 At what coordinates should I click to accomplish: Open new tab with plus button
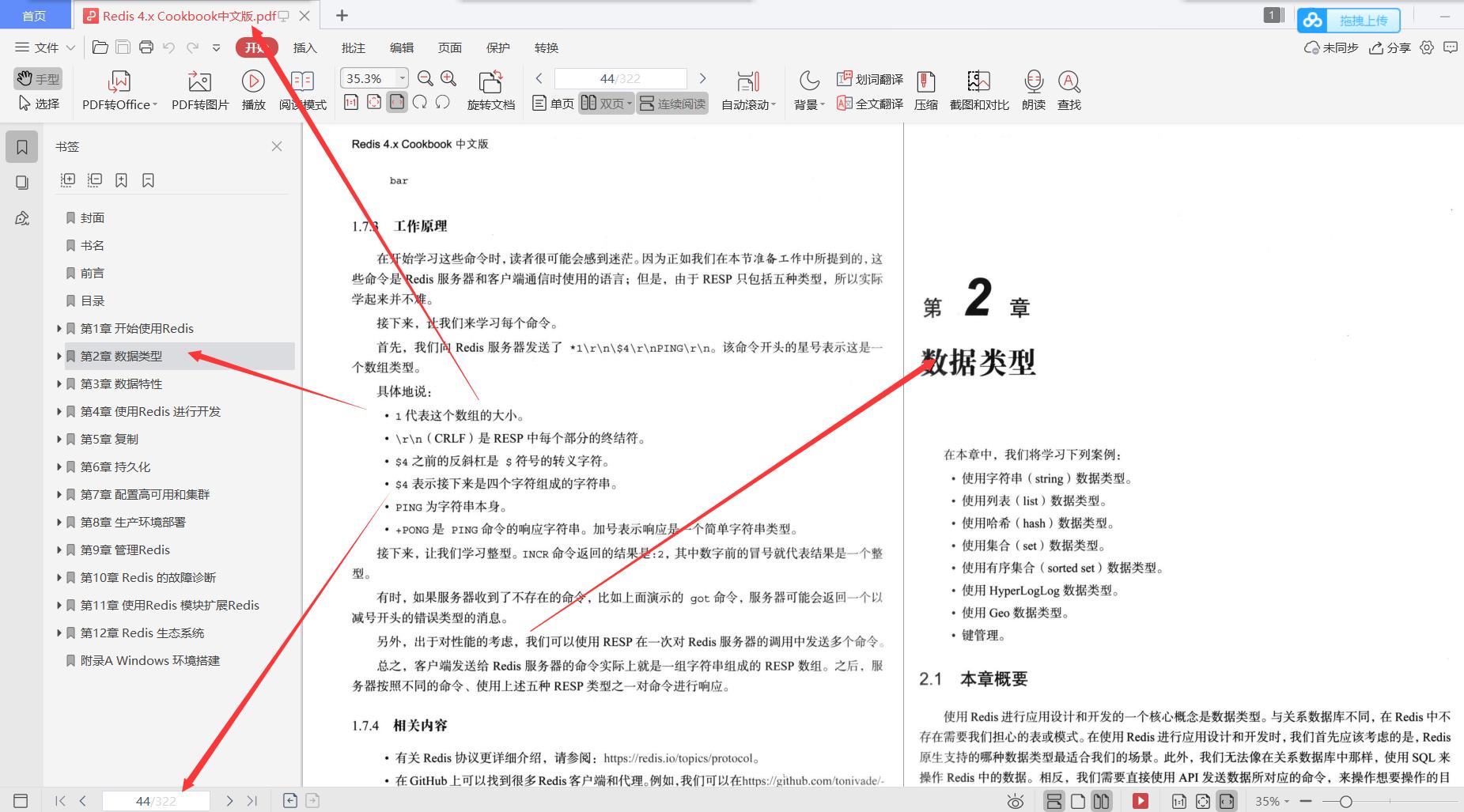click(x=342, y=15)
